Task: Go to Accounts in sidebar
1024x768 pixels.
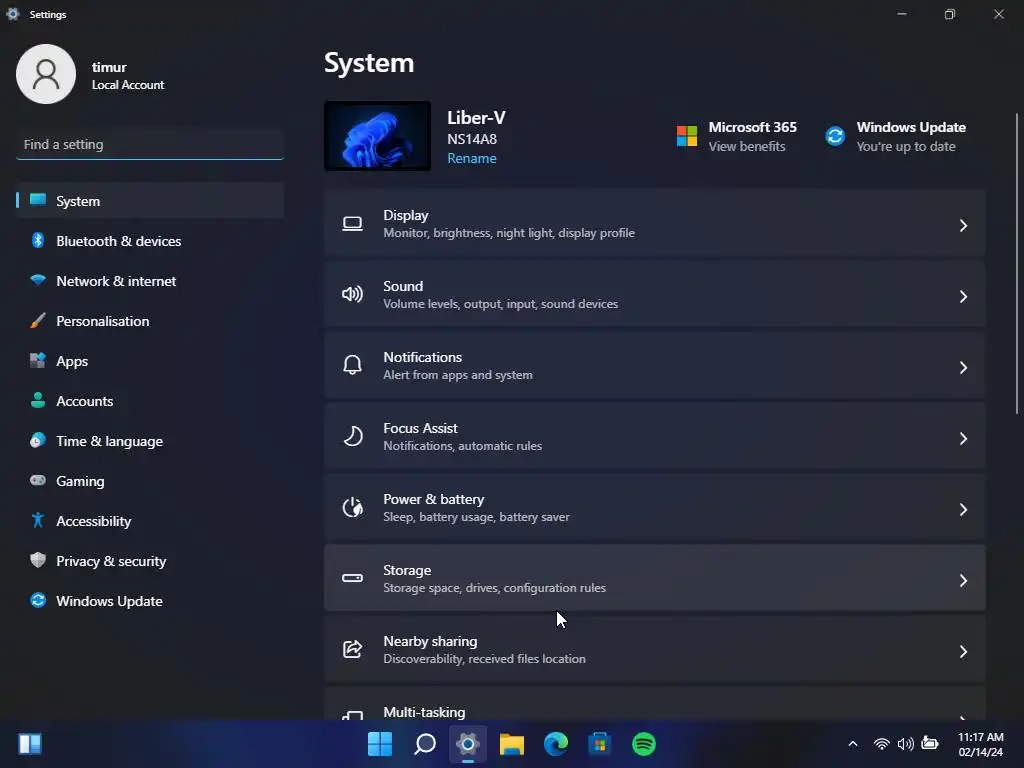Action: point(150,401)
